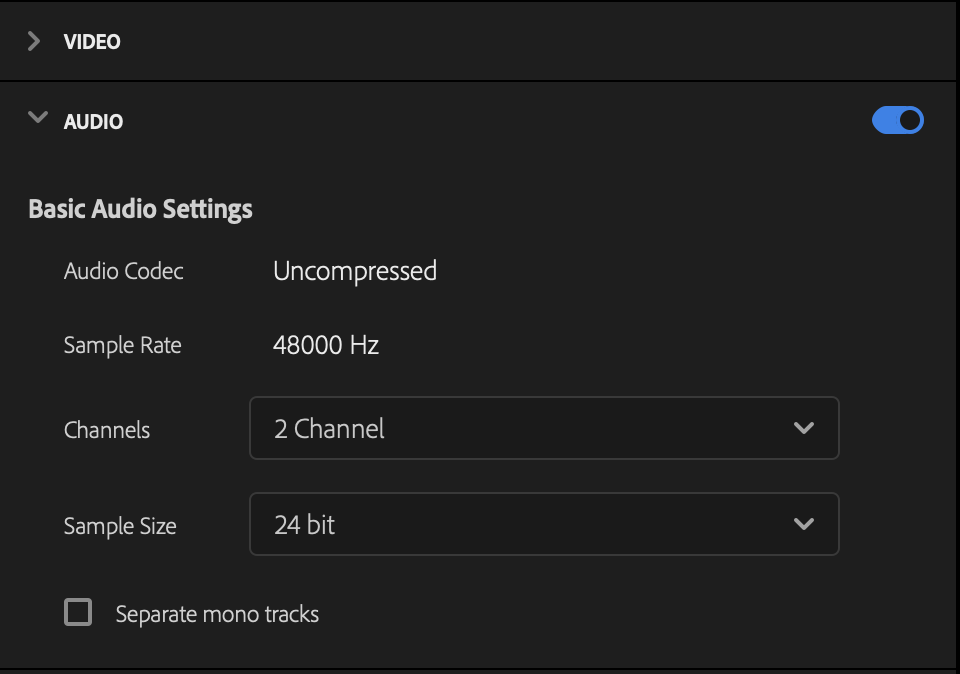Click the Sample Size dropdown arrow icon
This screenshot has height=674, width=960.
point(804,524)
